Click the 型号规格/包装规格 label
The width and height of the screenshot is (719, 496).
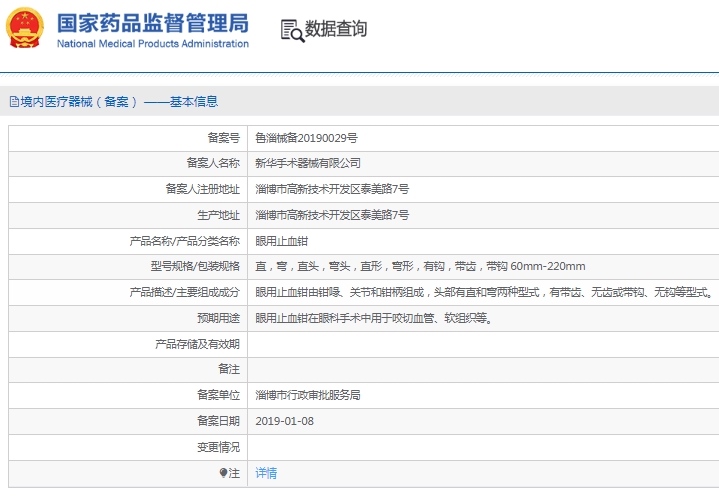coord(195,266)
